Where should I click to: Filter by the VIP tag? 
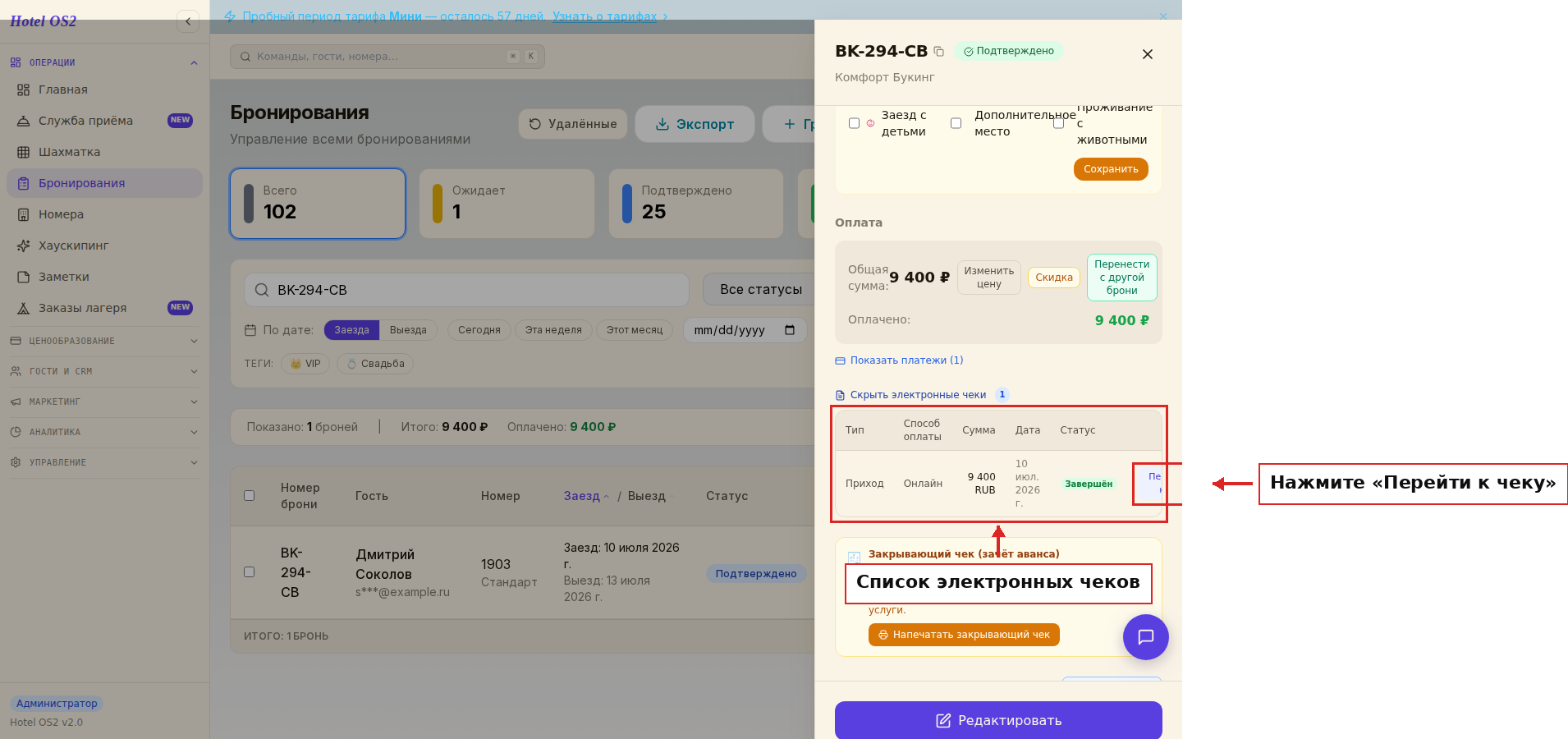305,364
